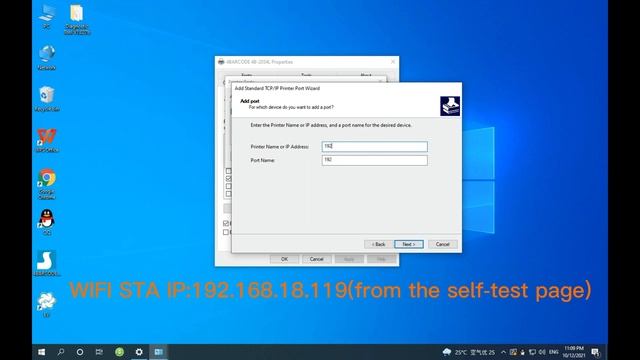This screenshot has width=640, height=360.
Task: Open the Windows Start menu
Action: 41,352
